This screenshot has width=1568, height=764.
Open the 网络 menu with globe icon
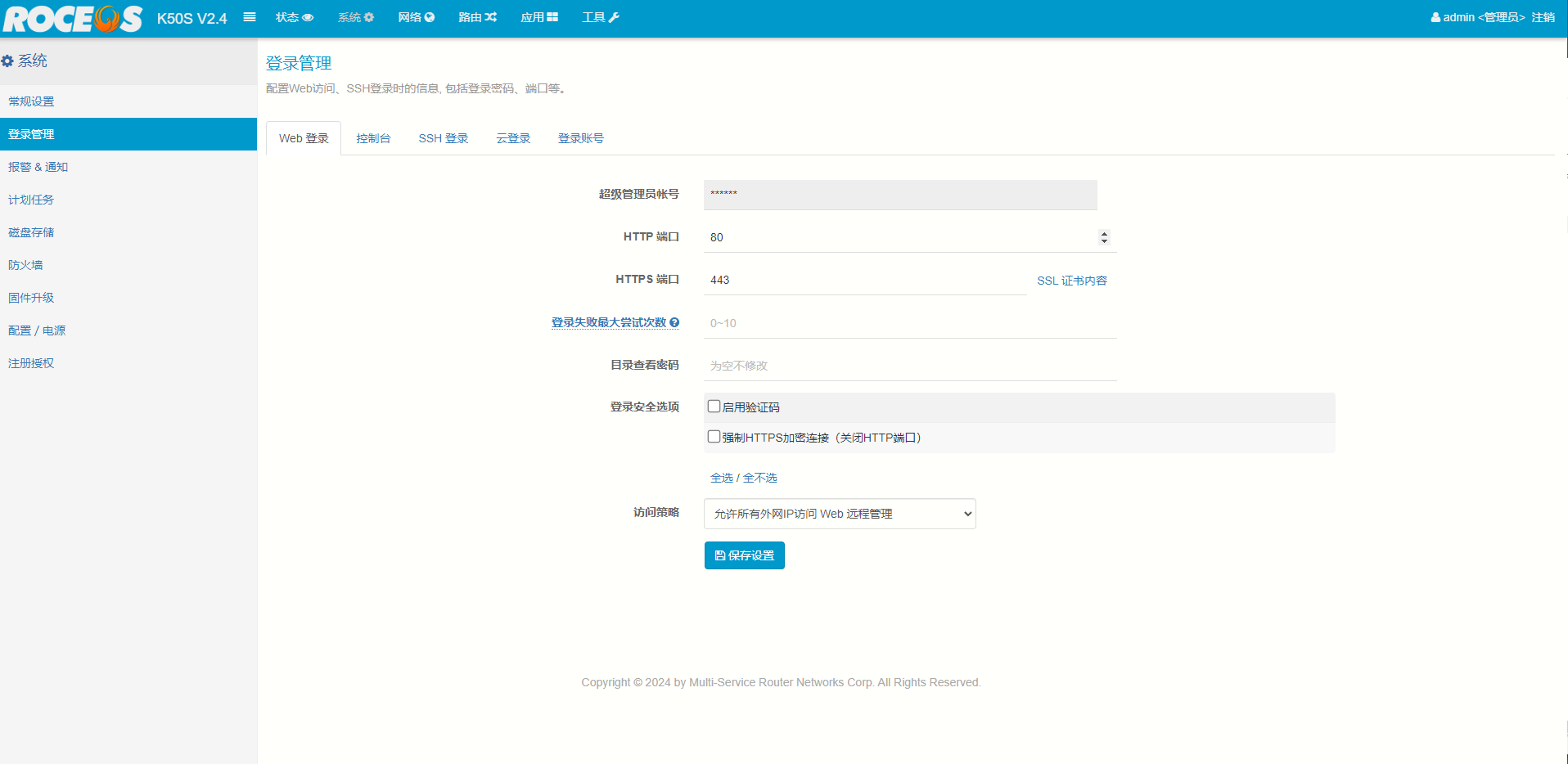coord(416,17)
